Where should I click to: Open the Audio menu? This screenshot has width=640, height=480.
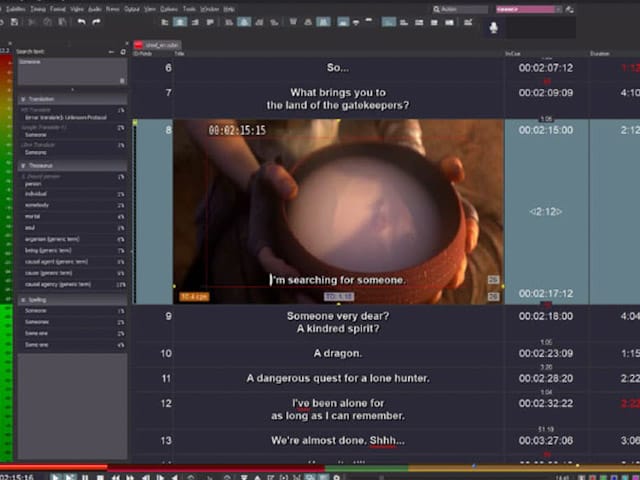point(95,9)
